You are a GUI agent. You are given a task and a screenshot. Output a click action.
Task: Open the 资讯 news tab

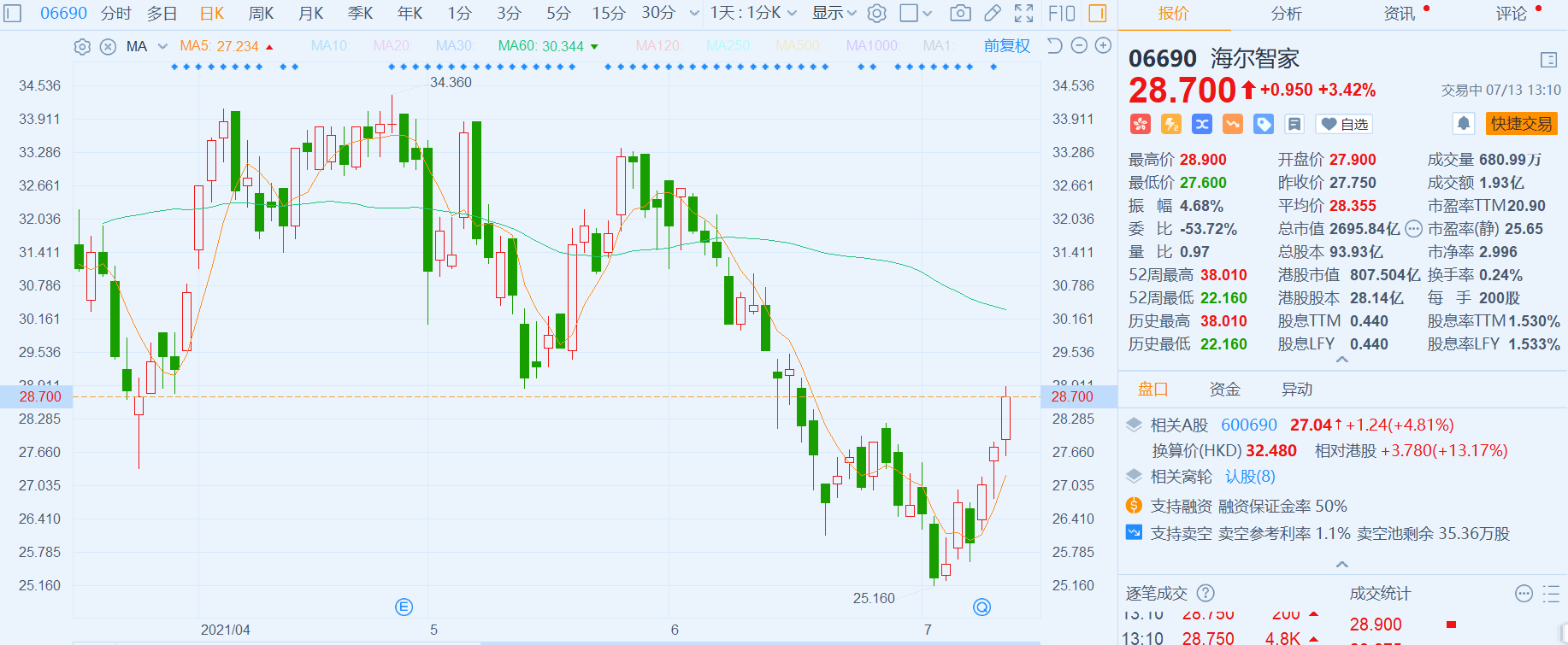point(1400,14)
